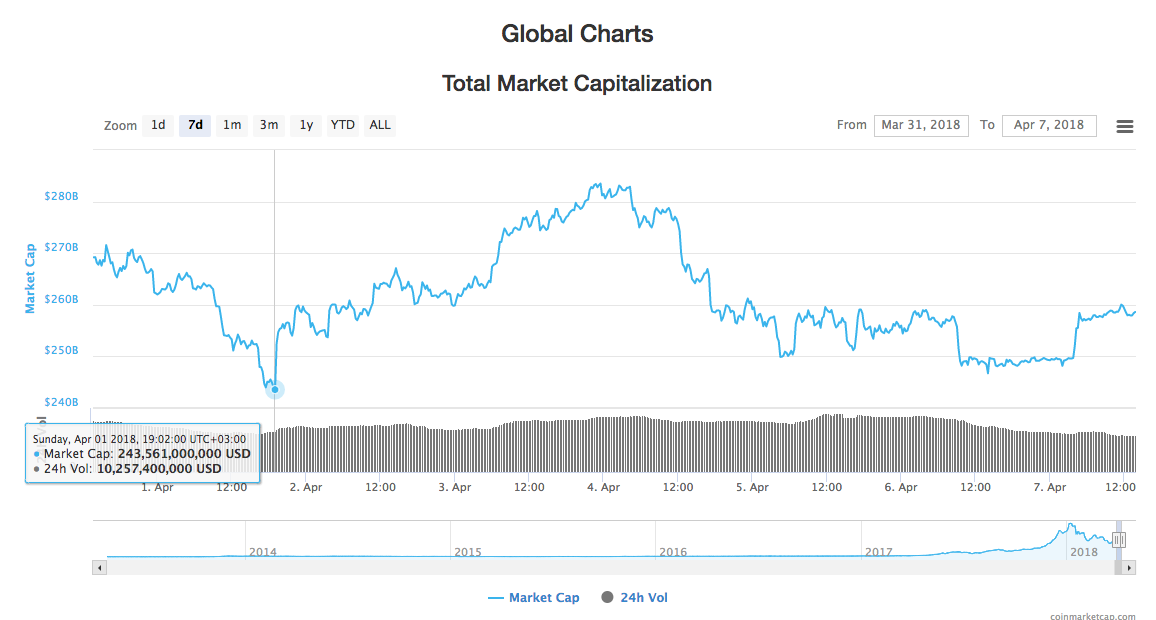Select the 1y zoom option
The height and width of the screenshot is (620, 1156).
pos(305,125)
